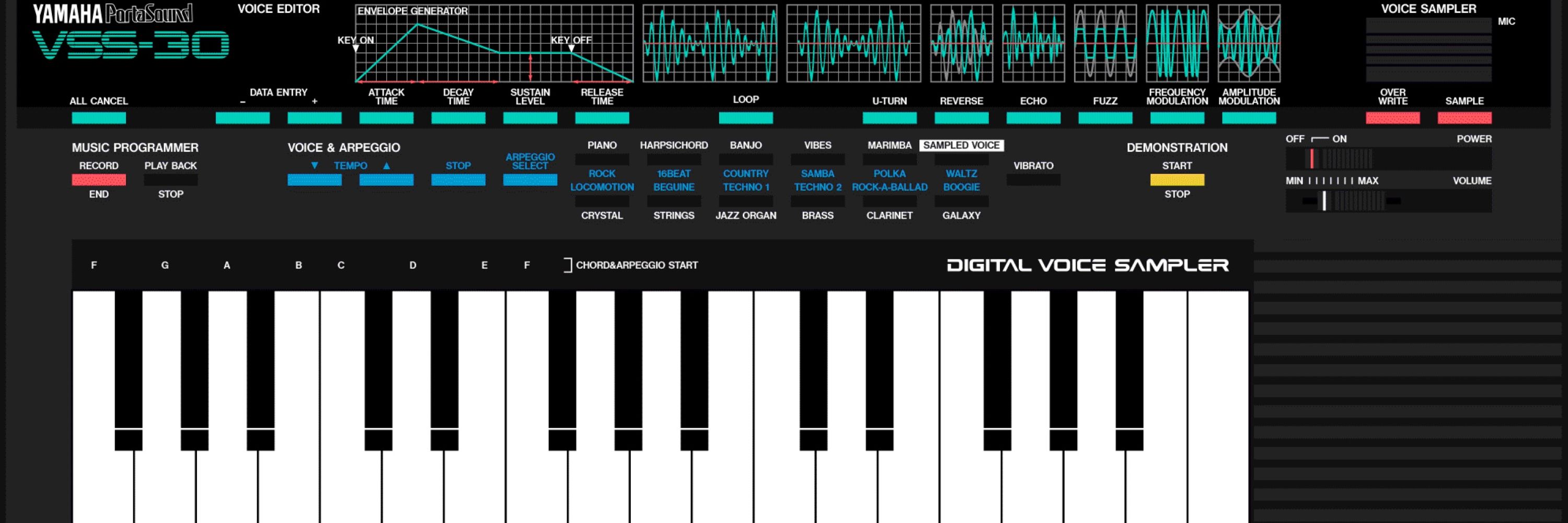The image size is (1568, 523).
Task: Toggle the FUZZ effect button
Action: point(1105,118)
